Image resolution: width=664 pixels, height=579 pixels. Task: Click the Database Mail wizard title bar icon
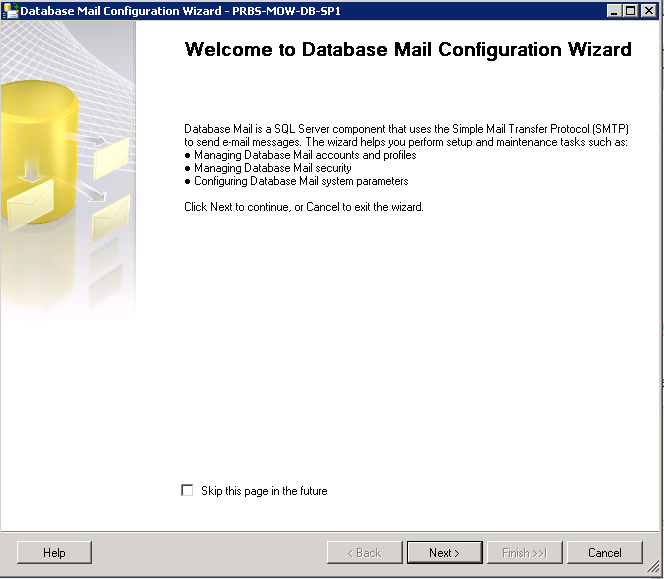(x=10, y=11)
